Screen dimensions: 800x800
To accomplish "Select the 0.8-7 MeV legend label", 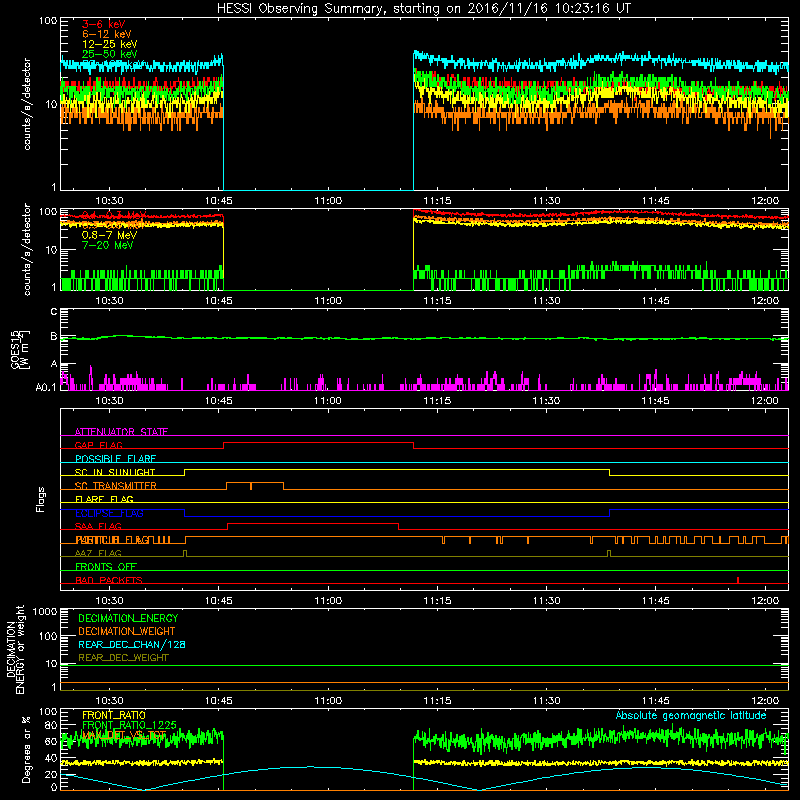I will (x=109, y=235).
